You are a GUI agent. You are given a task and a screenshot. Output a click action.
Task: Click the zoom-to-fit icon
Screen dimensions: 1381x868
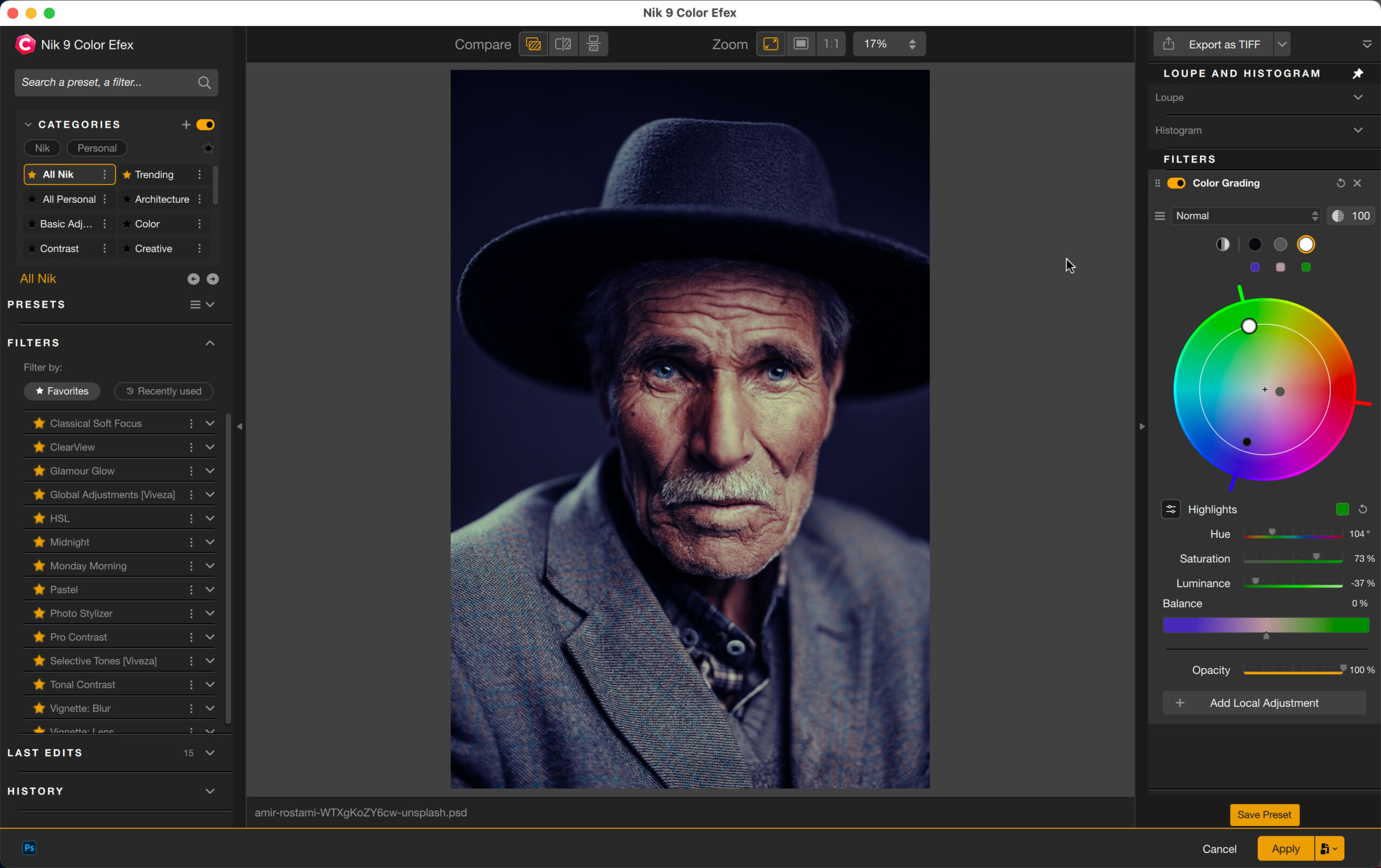pyautogui.click(x=770, y=44)
